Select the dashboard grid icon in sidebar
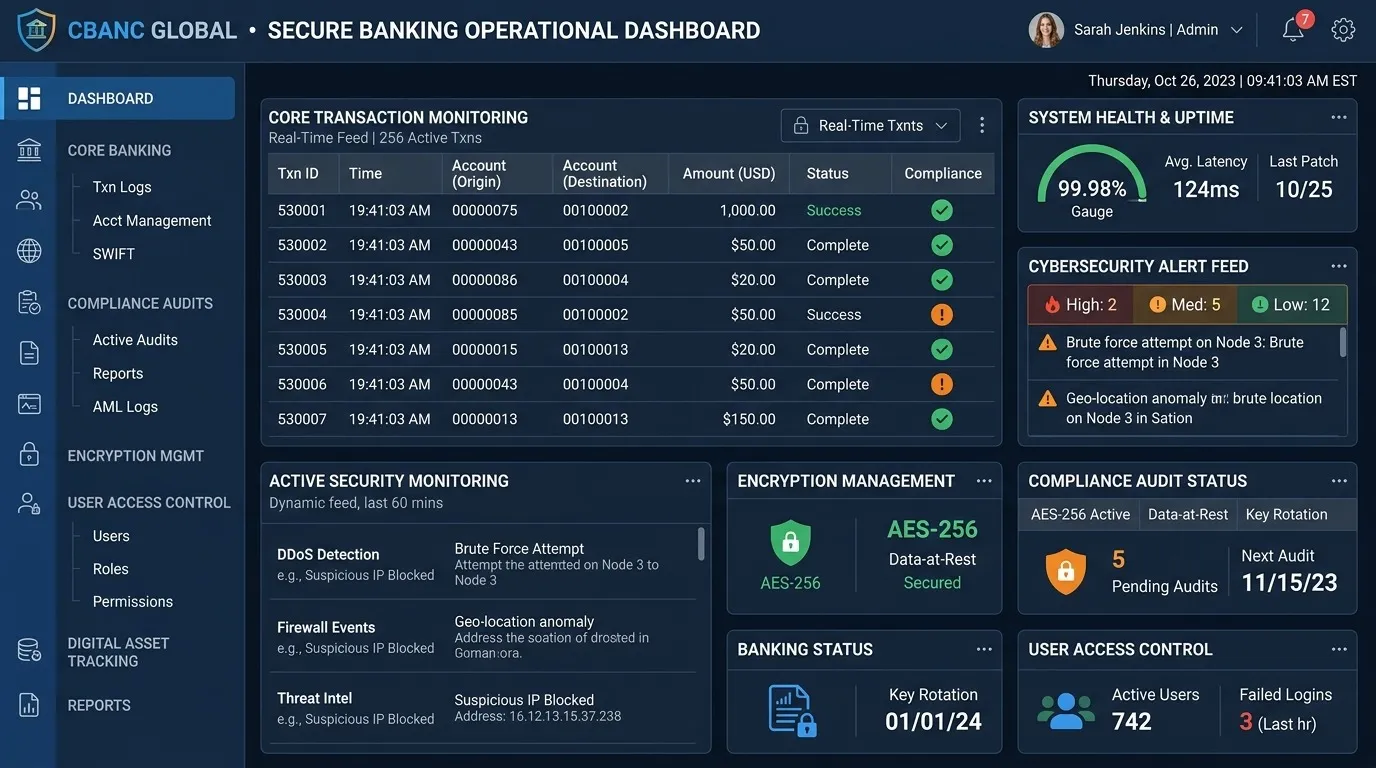The width and height of the screenshot is (1376, 768). pos(29,98)
